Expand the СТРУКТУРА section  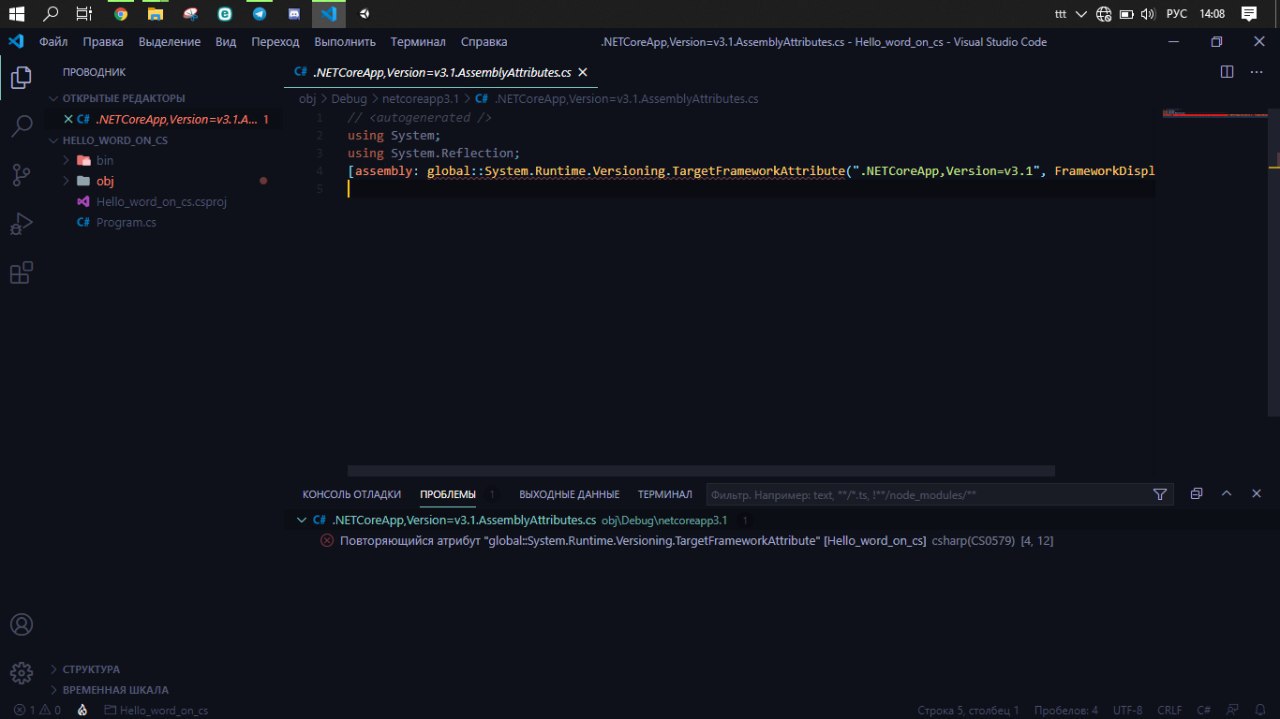[x=90, y=669]
